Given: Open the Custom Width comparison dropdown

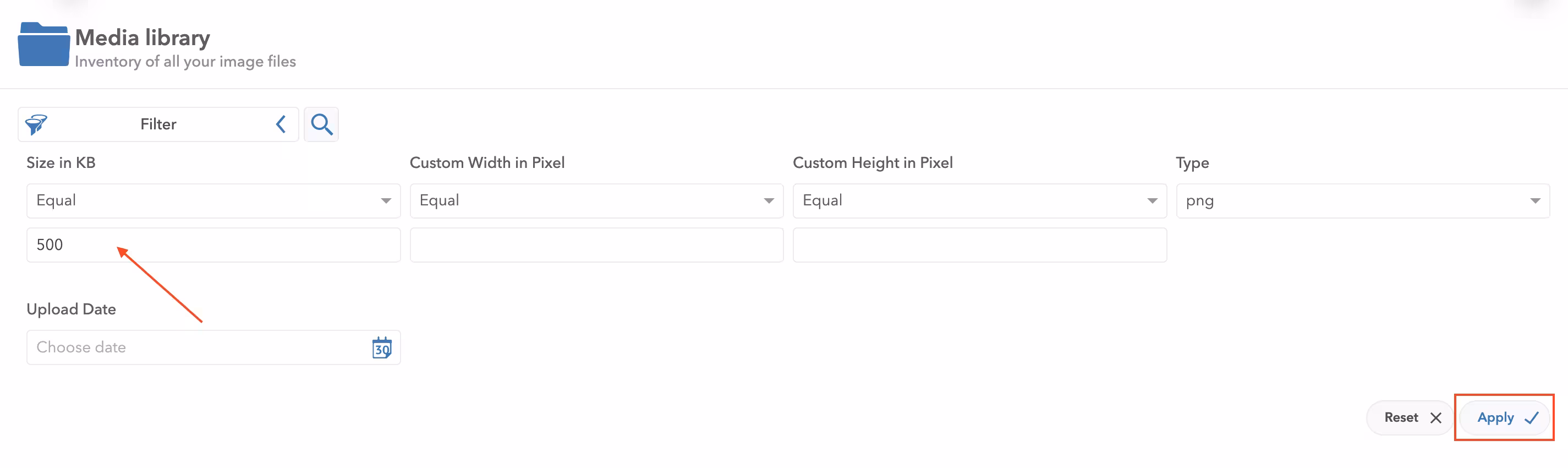Looking at the screenshot, I should click(x=596, y=200).
